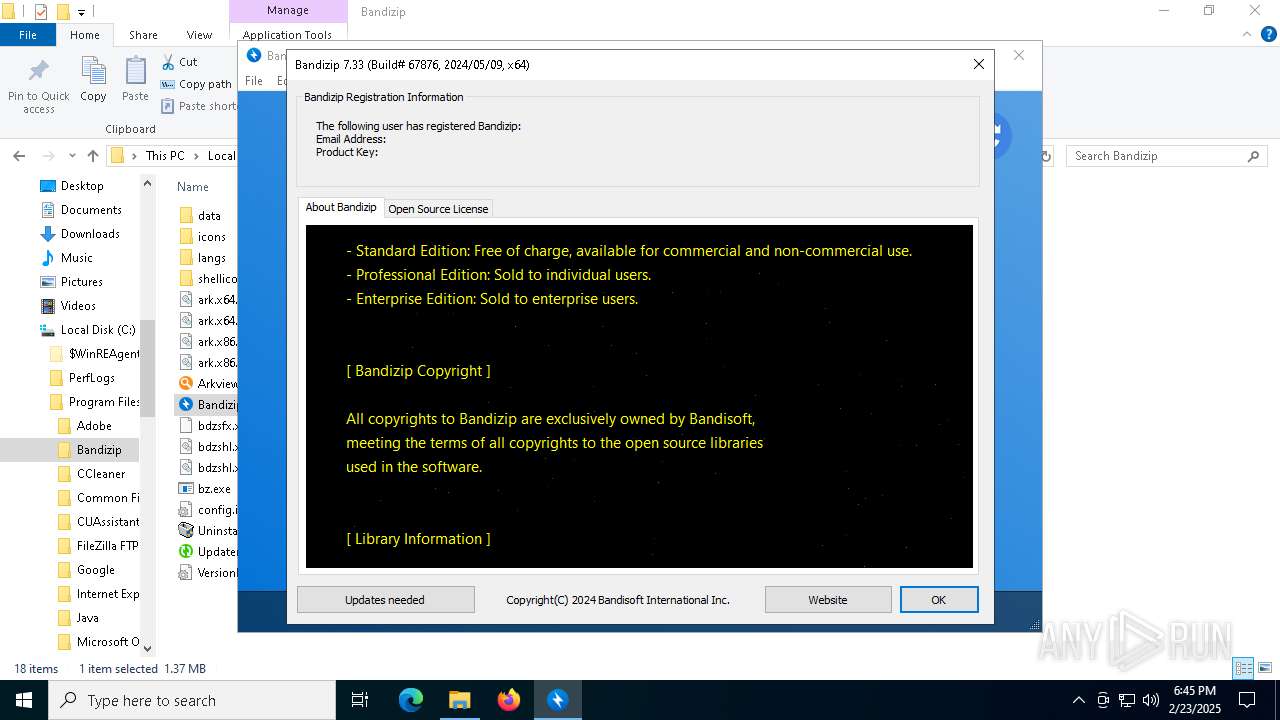Screen dimensions: 1280x720
Task: Open the Windows Start menu
Action: coord(24,700)
